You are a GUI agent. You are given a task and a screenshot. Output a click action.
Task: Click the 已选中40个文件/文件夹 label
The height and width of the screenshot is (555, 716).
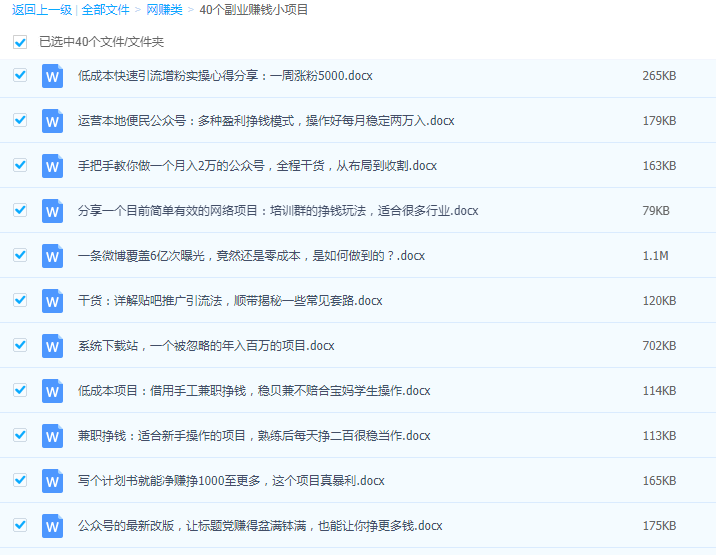101,42
